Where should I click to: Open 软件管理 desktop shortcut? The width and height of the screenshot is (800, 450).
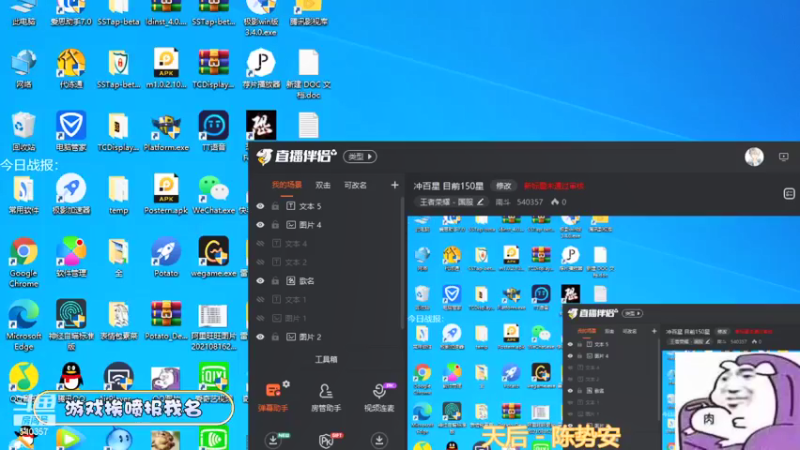click(x=71, y=257)
